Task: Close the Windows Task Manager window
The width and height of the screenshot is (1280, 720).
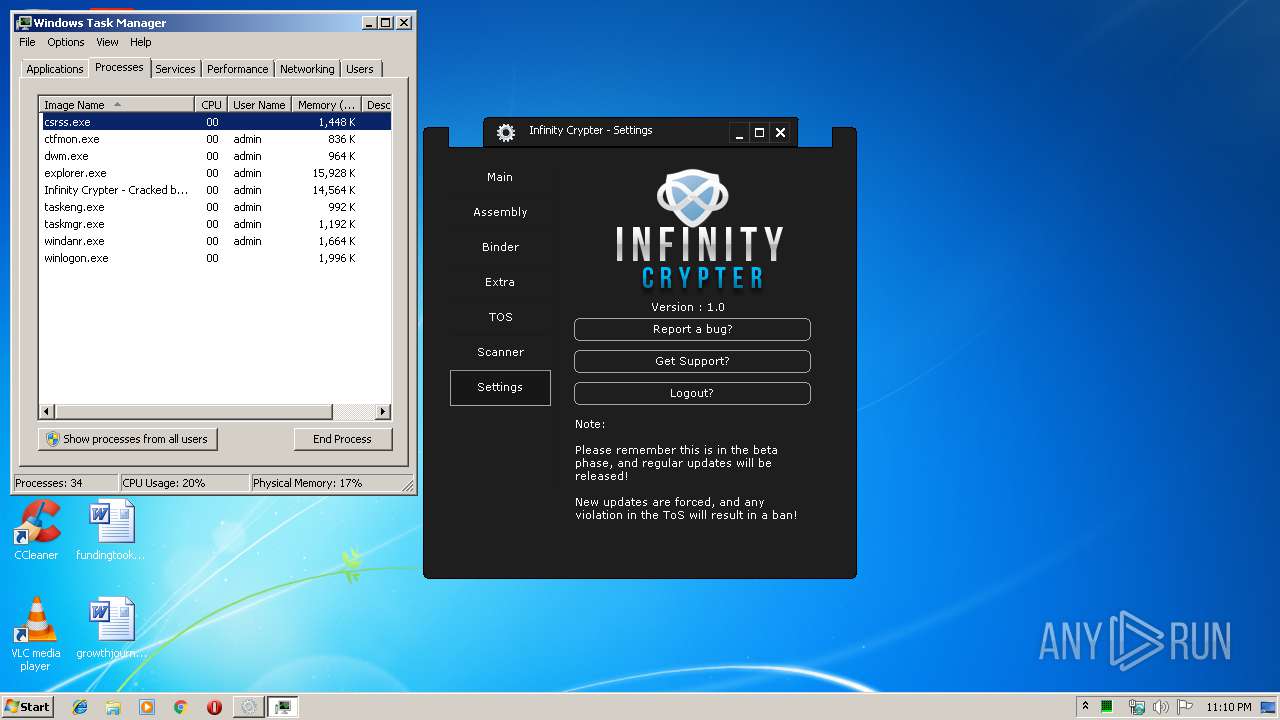Action: pyautogui.click(x=404, y=22)
